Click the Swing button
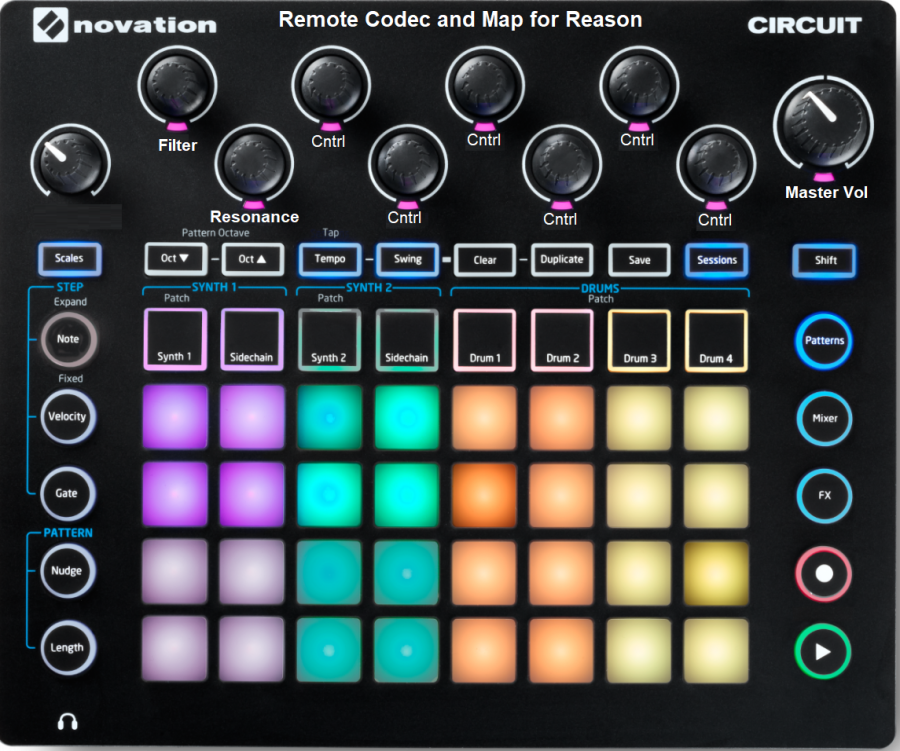Image resolution: width=900 pixels, height=751 pixels. tap(407, 259)
